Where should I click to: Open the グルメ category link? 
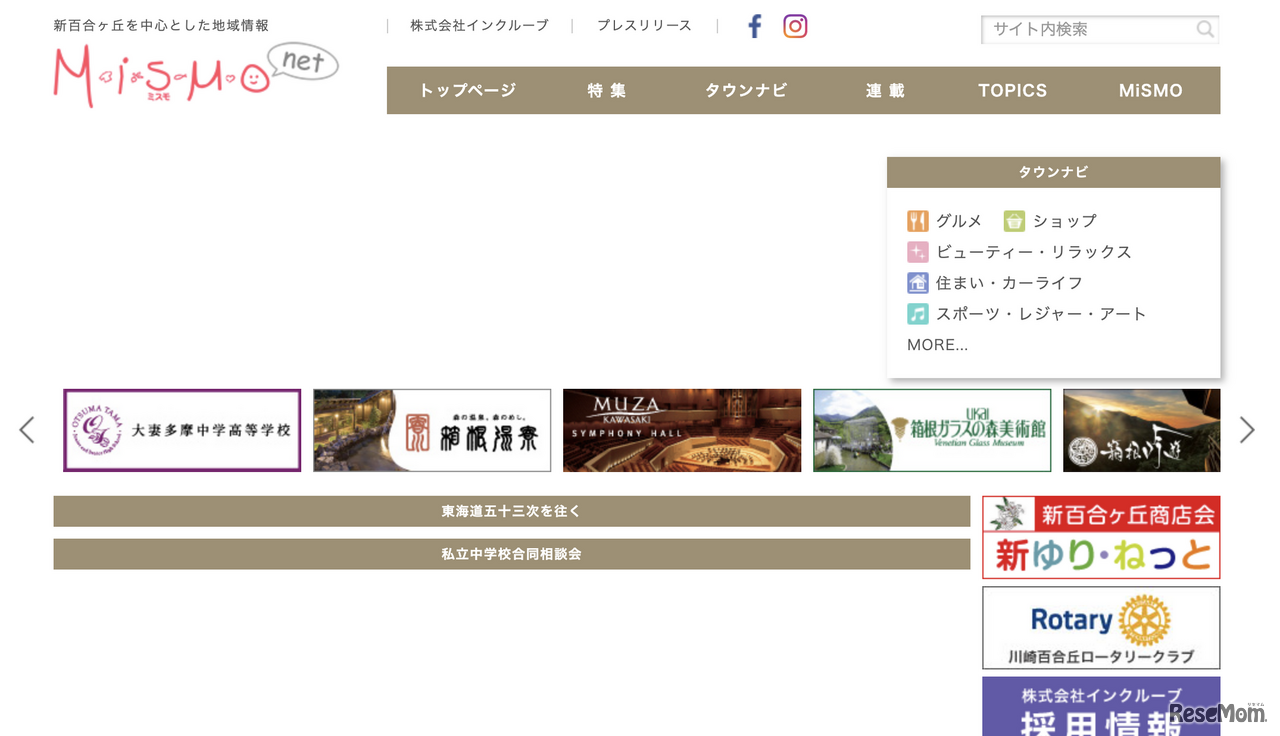pos(959,221)
